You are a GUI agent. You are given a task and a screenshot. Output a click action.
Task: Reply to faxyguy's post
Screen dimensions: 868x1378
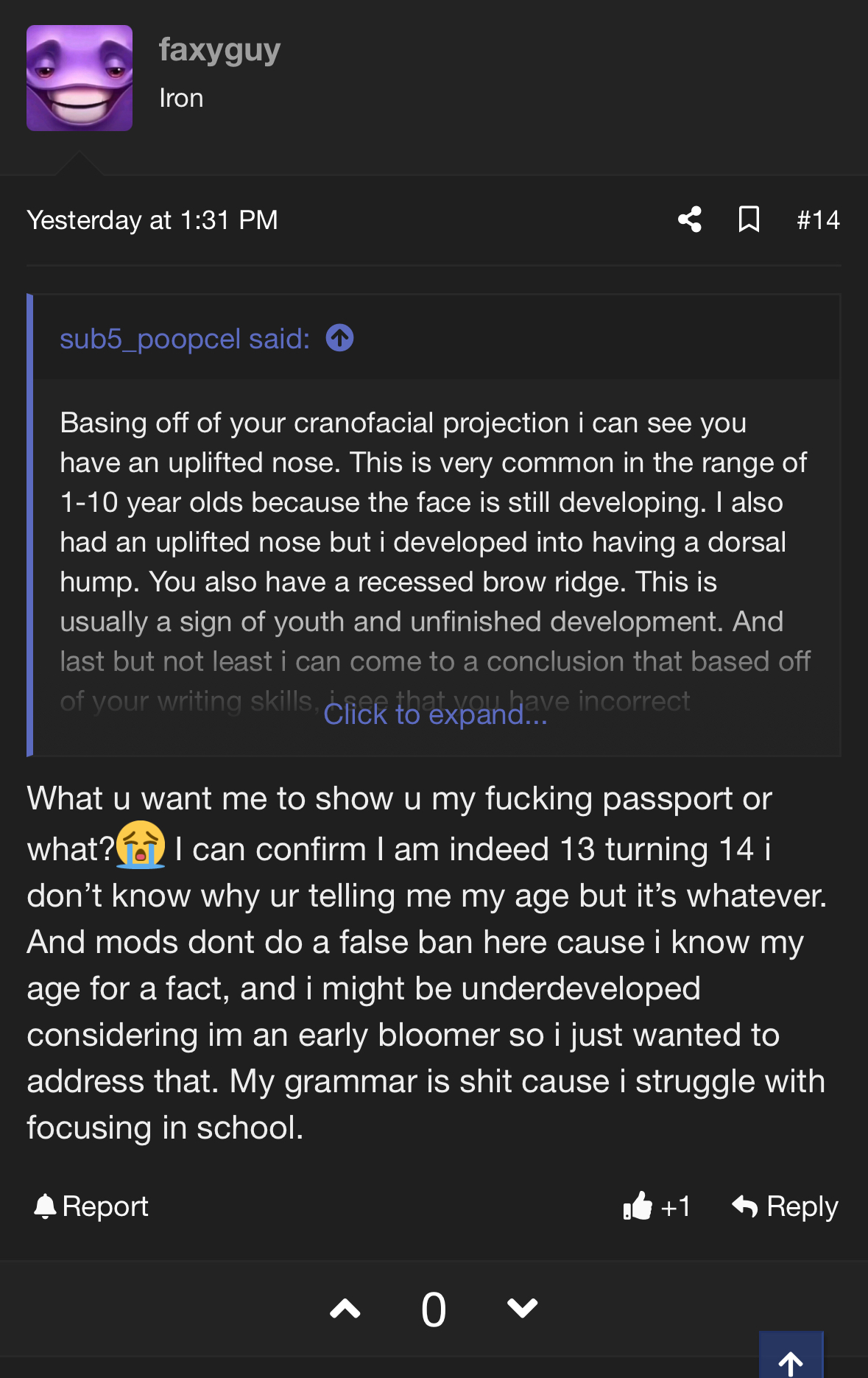(785, 1206)
